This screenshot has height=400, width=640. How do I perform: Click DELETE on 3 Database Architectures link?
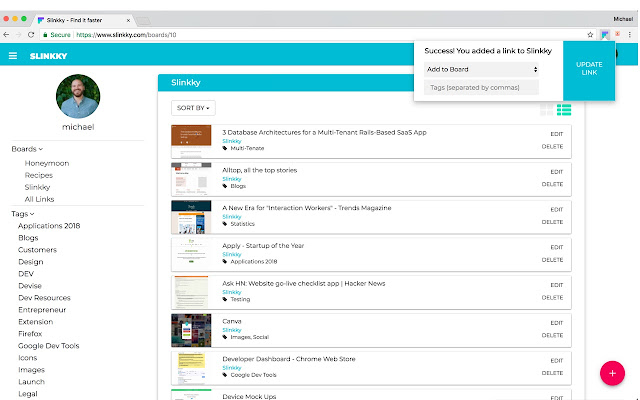click(552, 147)
